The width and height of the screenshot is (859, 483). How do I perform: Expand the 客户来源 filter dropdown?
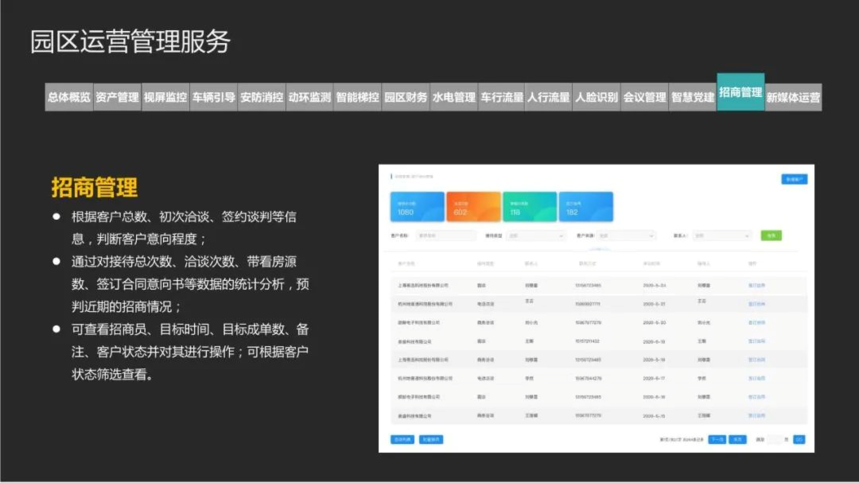coord(626,235)
